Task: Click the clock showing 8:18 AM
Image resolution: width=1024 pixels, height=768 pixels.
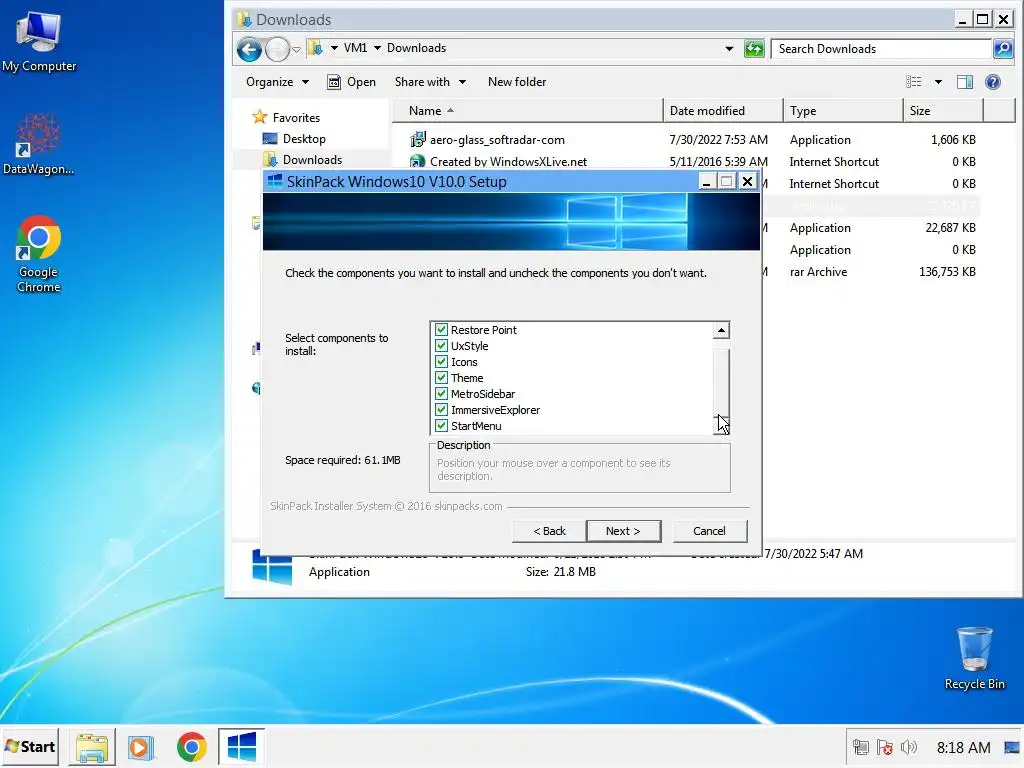Action: (963, 747)
